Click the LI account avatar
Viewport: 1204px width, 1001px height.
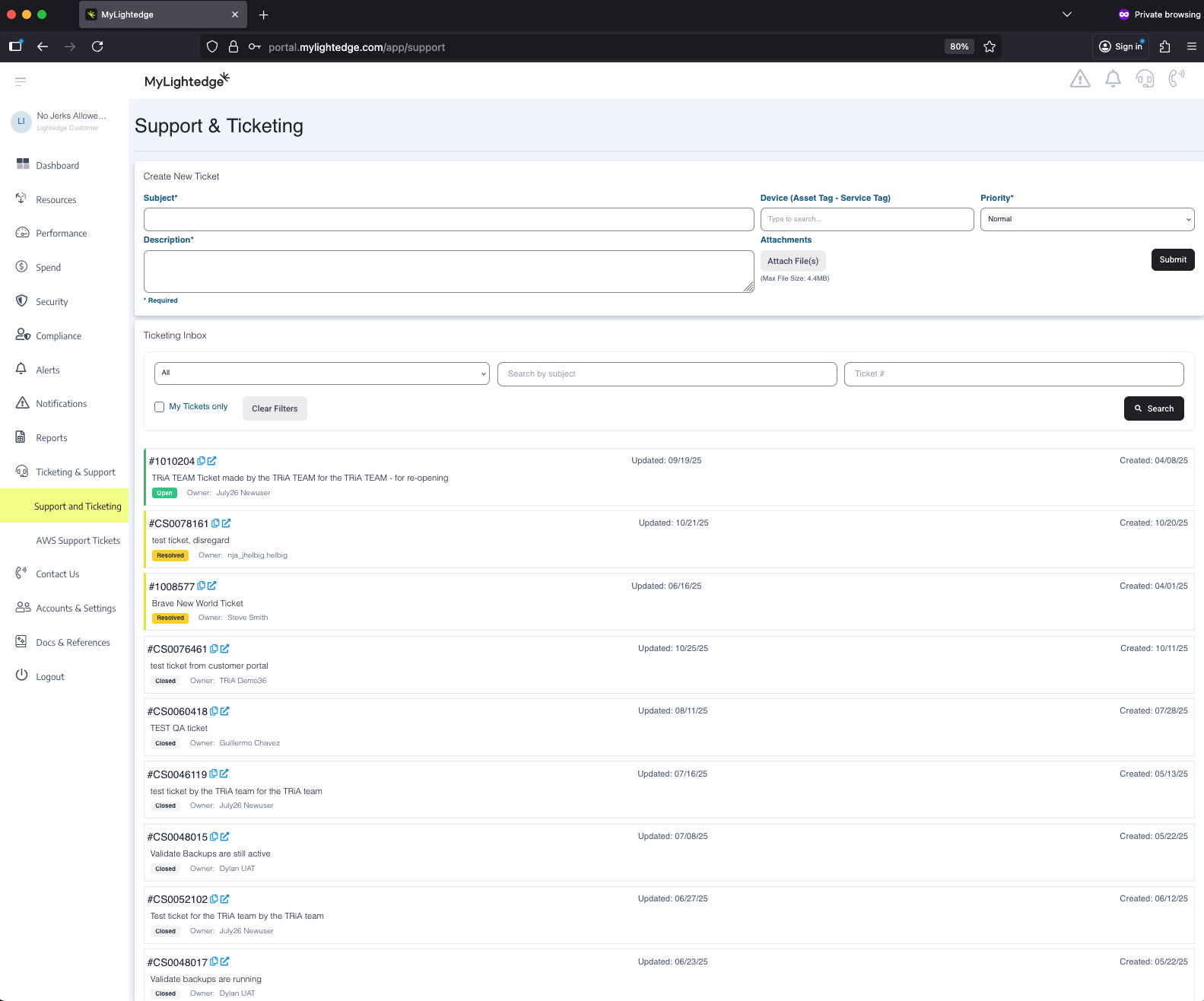point(21,122)
